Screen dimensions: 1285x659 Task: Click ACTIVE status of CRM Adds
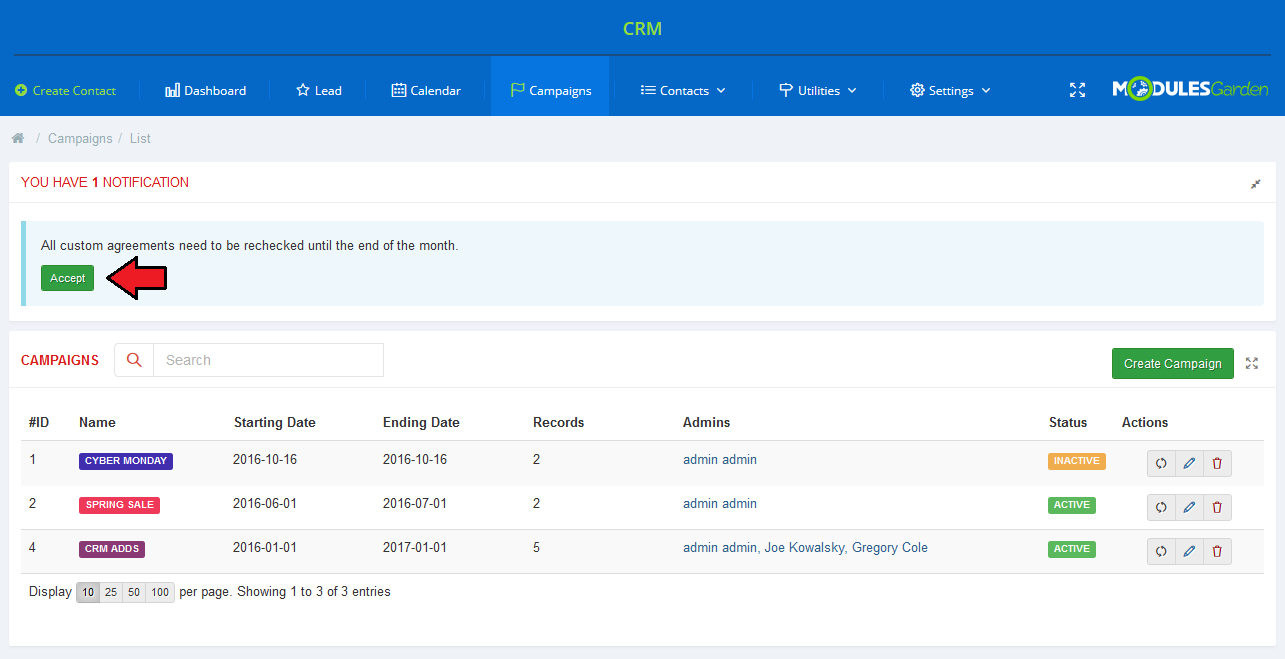[1072, 549]
